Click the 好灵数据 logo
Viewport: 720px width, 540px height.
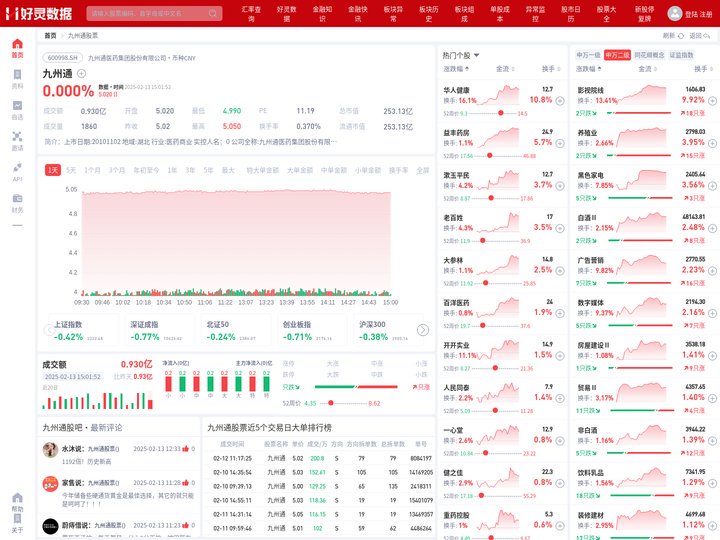(39, 13)
